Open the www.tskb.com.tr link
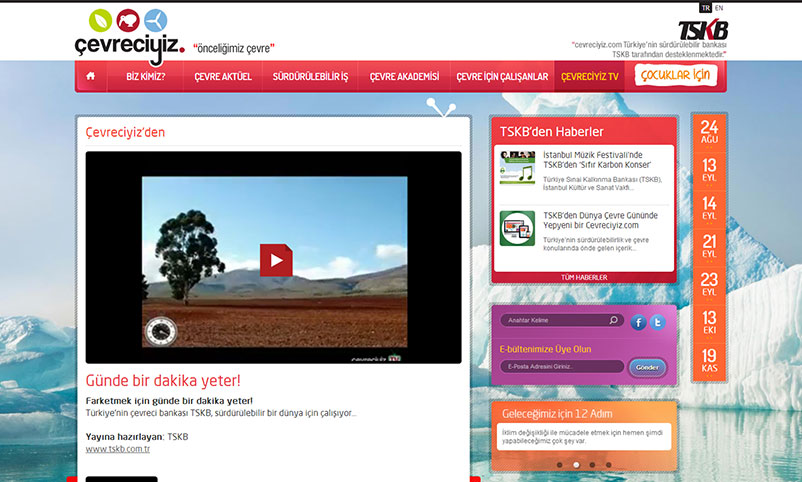 click(118, 449)
